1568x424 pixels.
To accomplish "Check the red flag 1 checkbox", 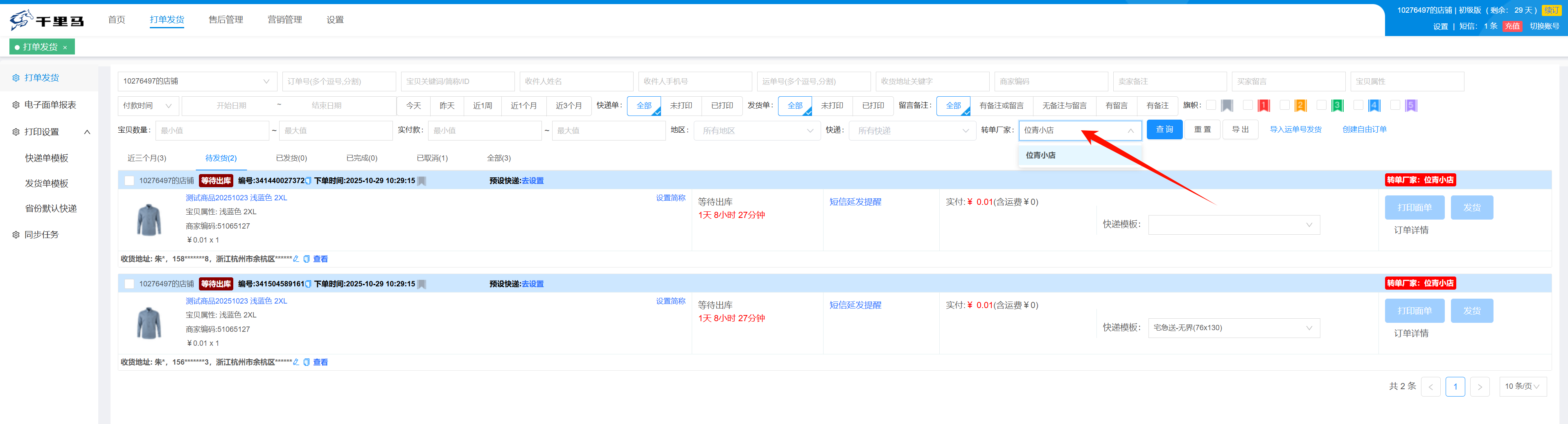I will tap(1247, 105).
